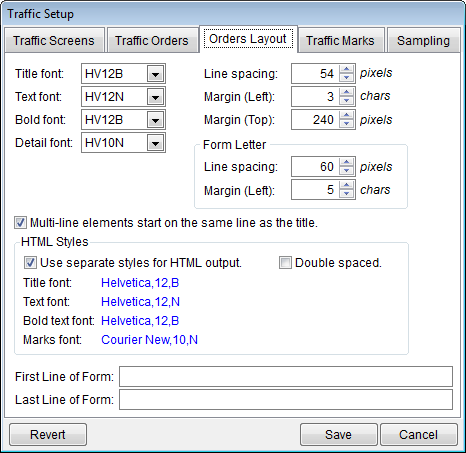The image size is (466, 453).
Task: Click the Detail font HV10N combo box
Action: 123,143
